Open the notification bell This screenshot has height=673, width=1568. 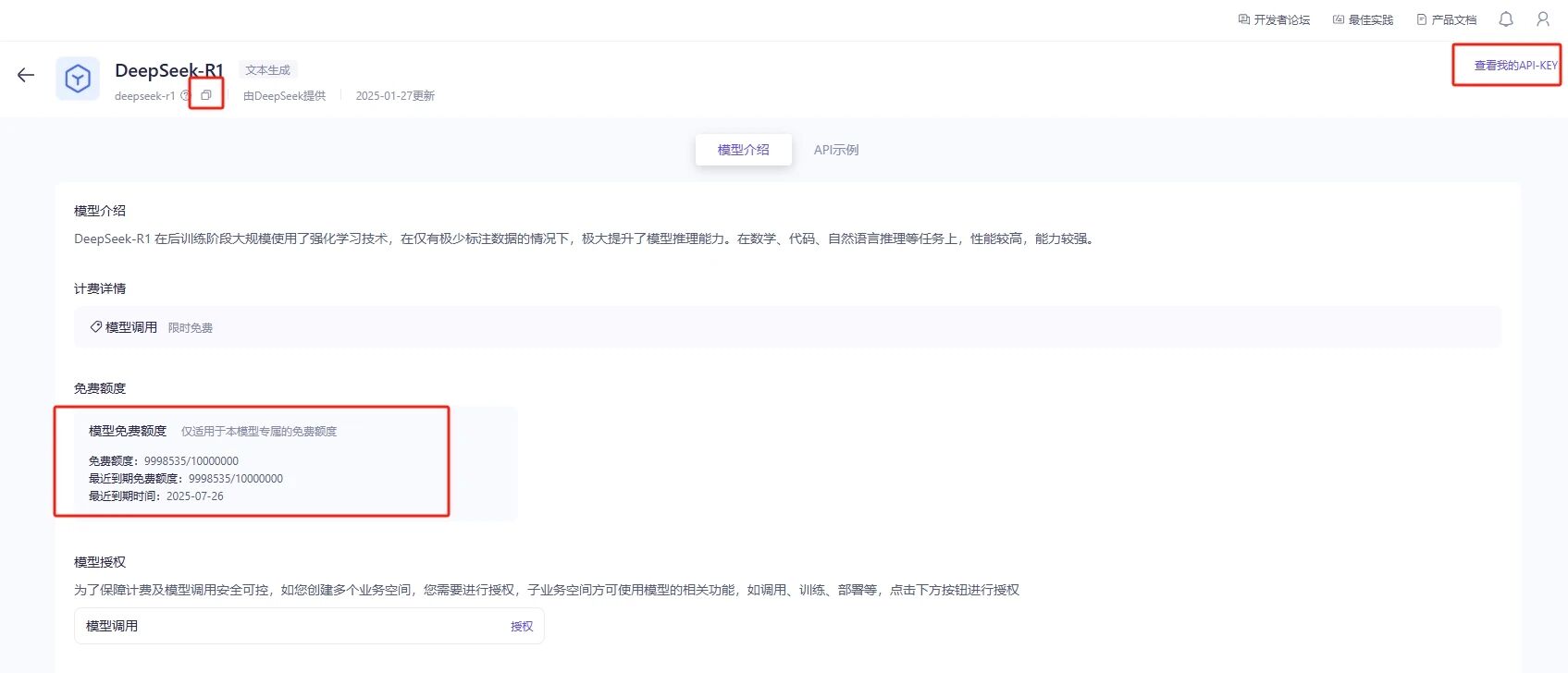pyautogui.click(x=1506, y=19)
